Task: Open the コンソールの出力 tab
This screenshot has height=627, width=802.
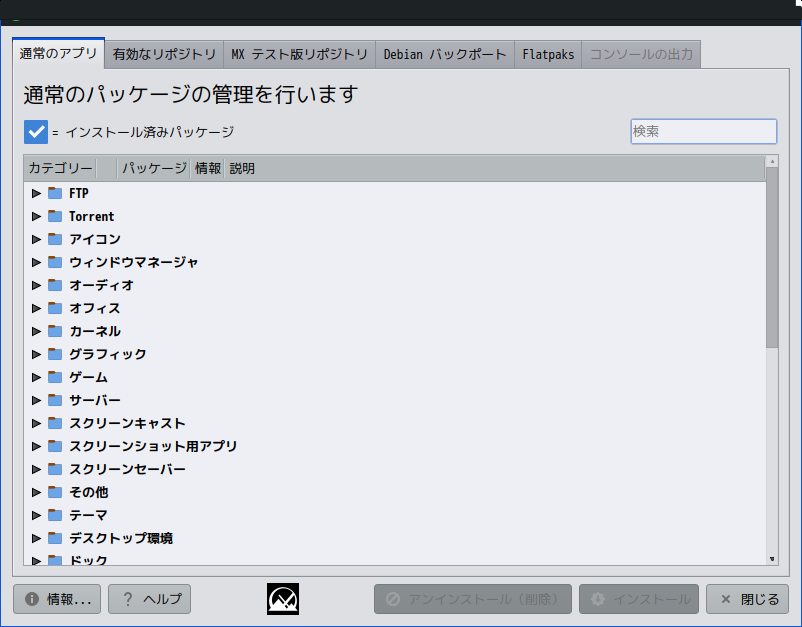Action: 641,54
